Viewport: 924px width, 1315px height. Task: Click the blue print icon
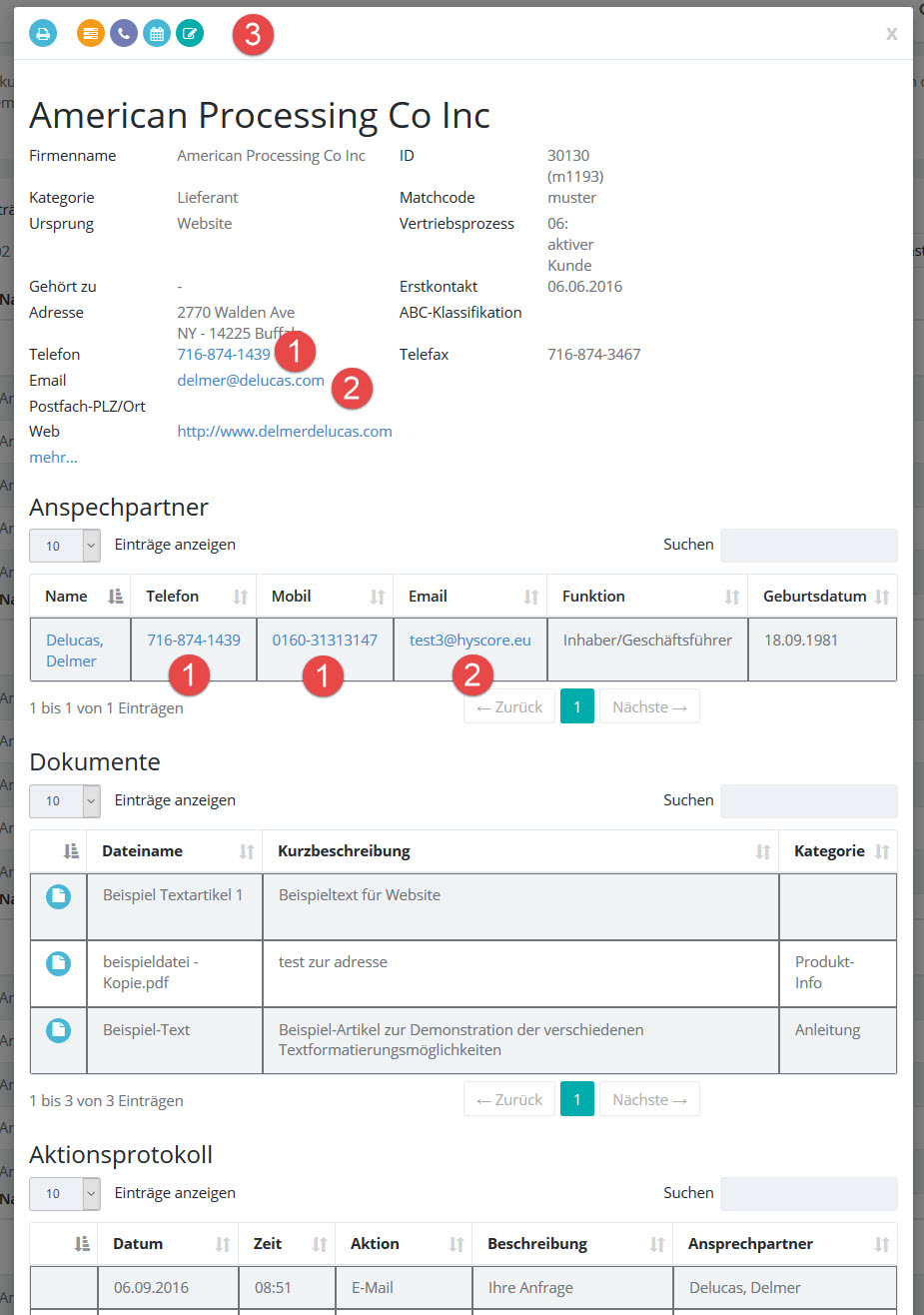point(43,33)
